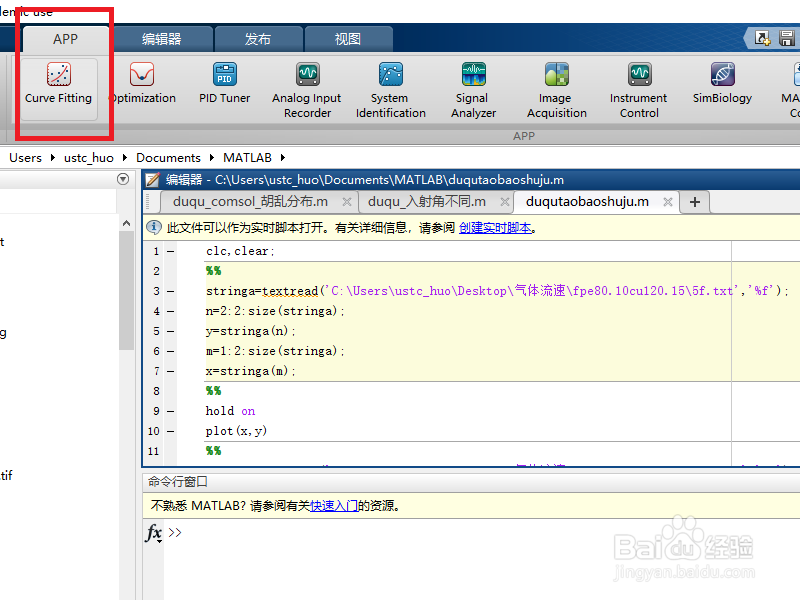The width and height of the screenshot is (800, 600).
Task: Click the editor pencil icon in the title bar
Action: (x=152, y=180)
